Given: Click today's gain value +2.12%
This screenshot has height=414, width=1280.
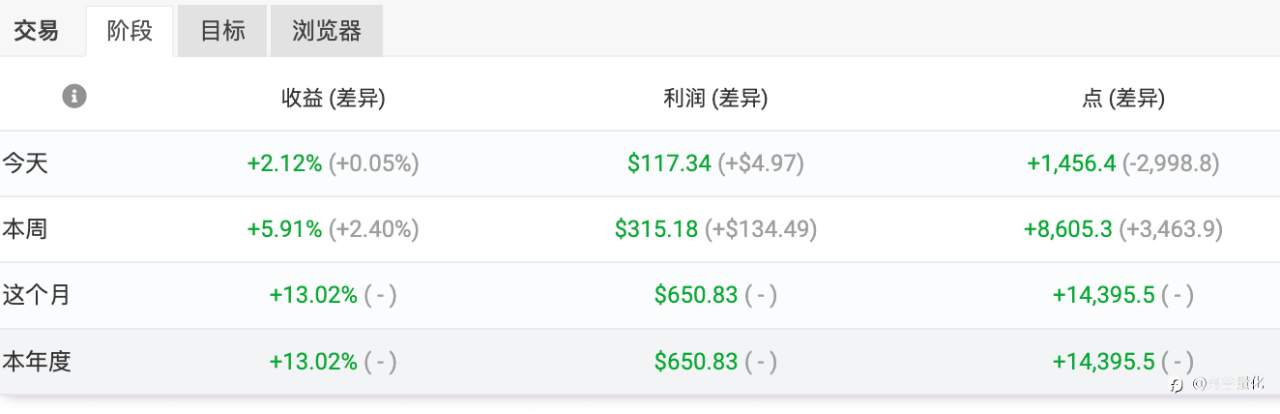Looking at the screenshot, I should coord(285,163).
